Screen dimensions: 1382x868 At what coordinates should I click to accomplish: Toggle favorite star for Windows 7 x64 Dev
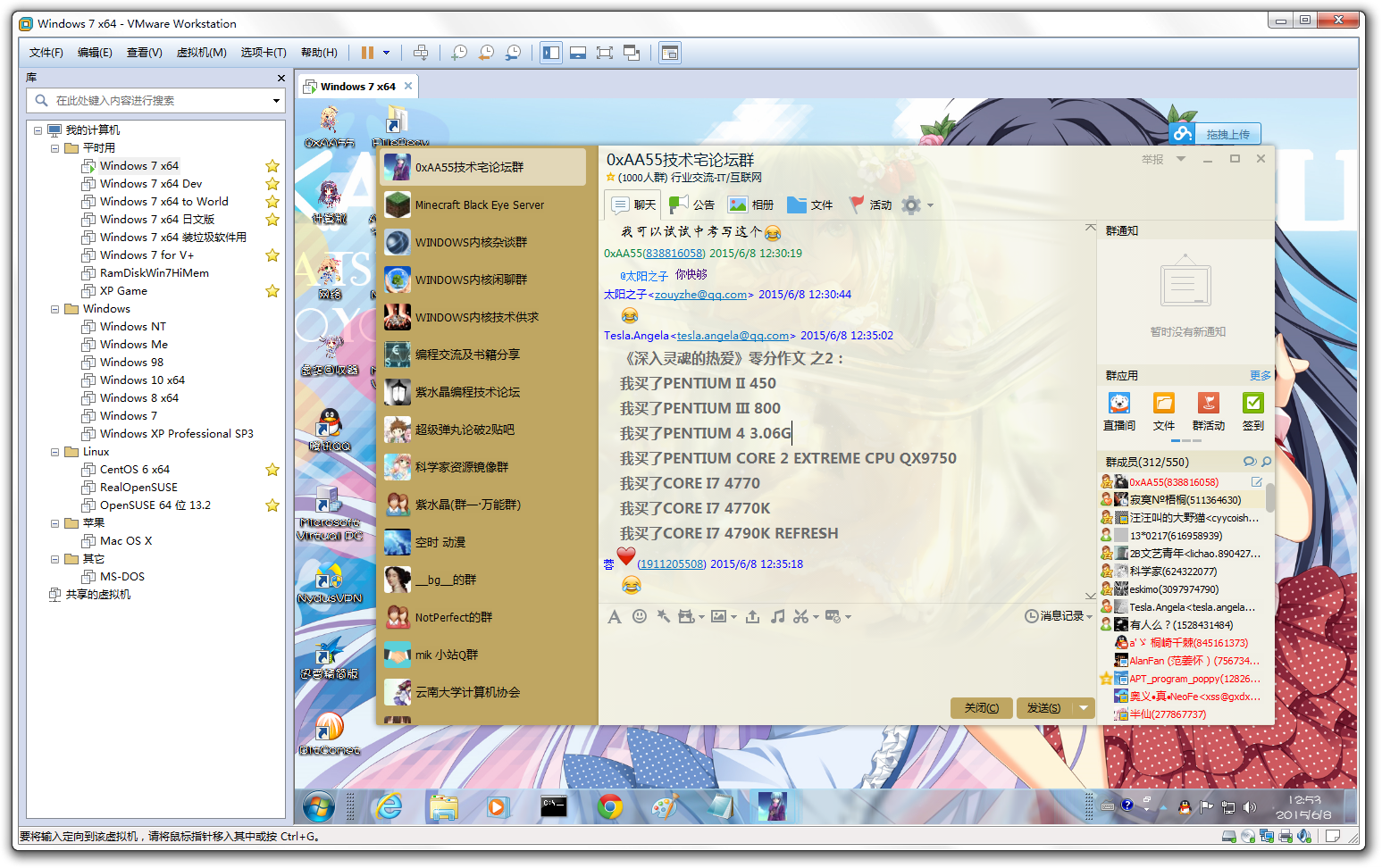pos(272,184)
